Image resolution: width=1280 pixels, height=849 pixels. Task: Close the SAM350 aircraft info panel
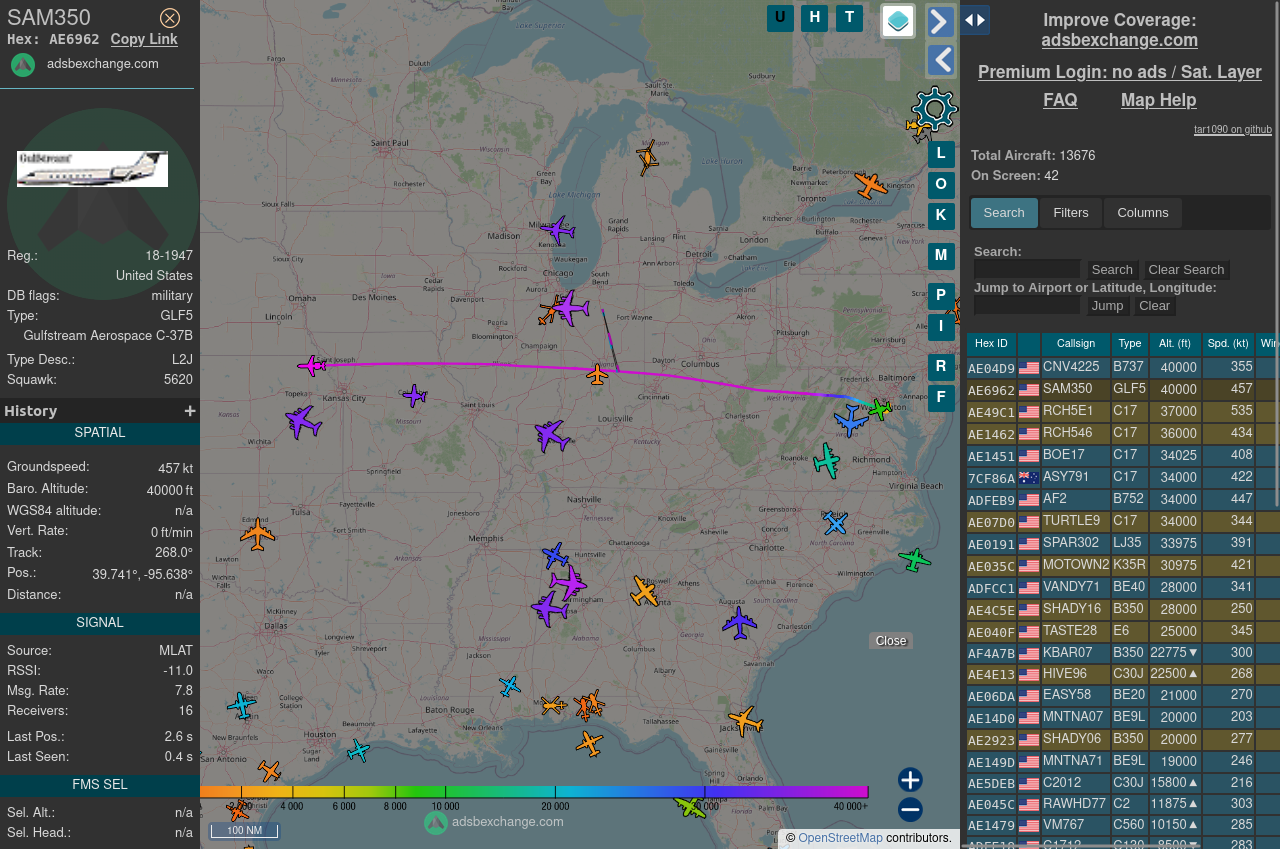(x=170, y=18)
